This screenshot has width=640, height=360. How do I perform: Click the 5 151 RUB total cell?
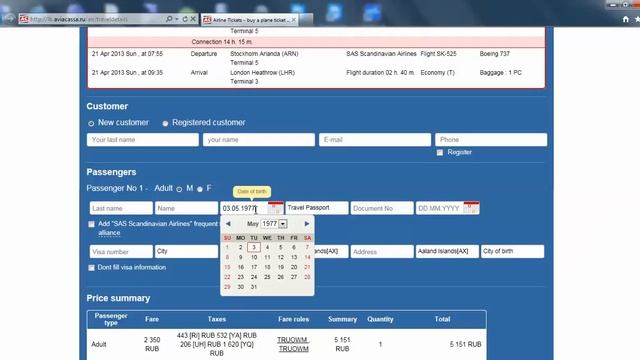465,344
